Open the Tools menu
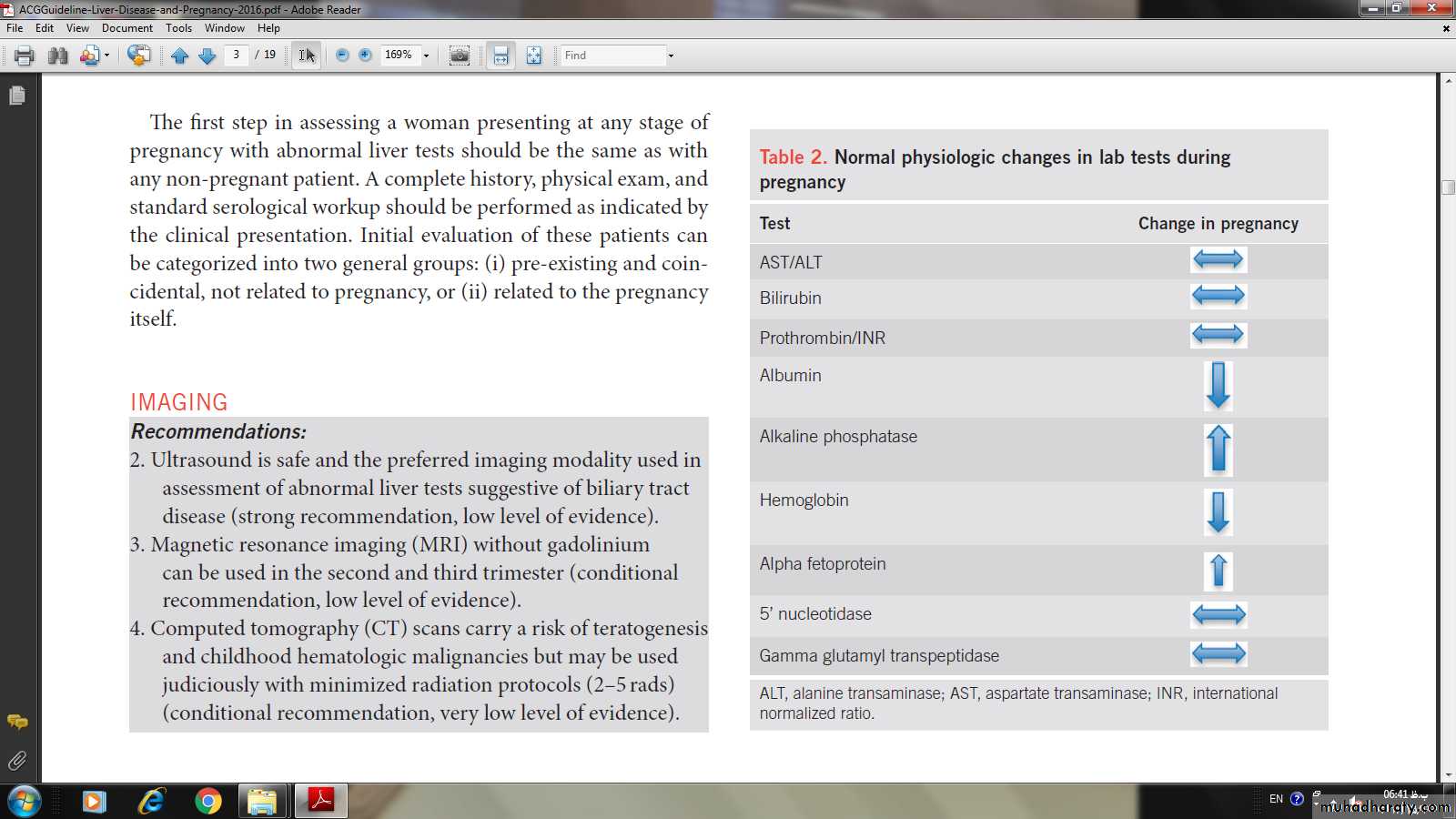 pos(178,28)
